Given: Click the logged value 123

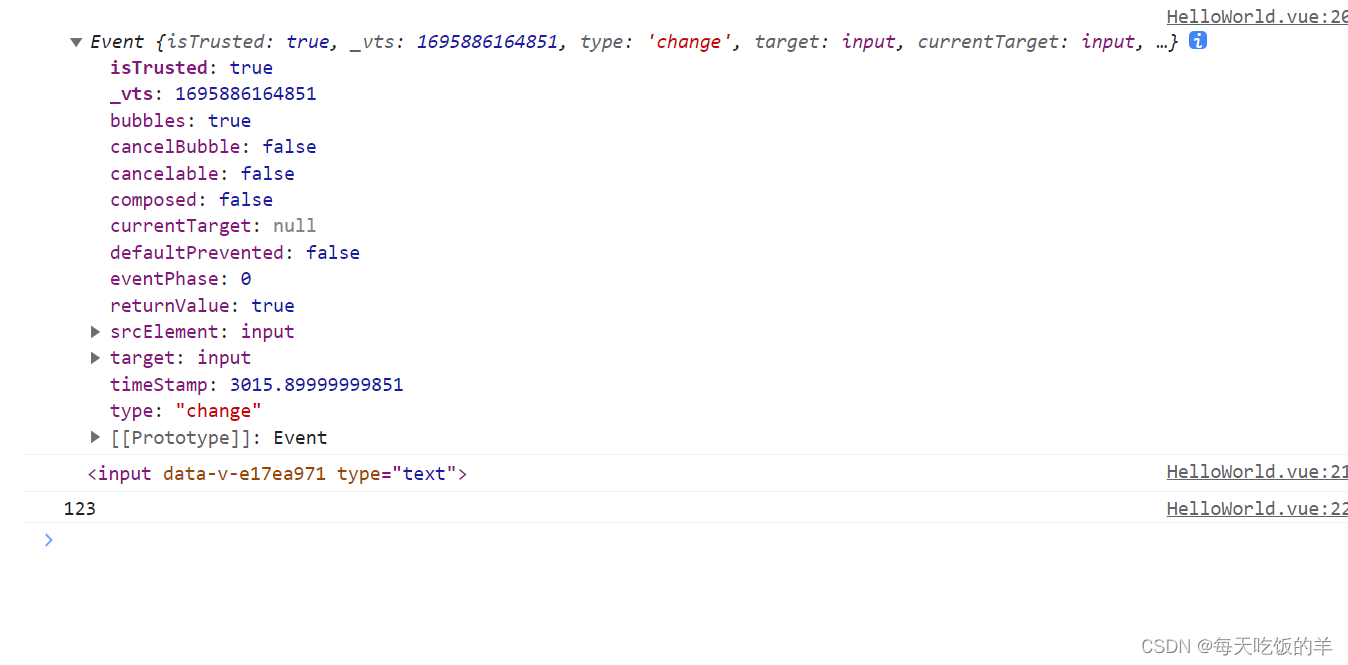Looking at the screenshot, I should [x=80, y=508].
